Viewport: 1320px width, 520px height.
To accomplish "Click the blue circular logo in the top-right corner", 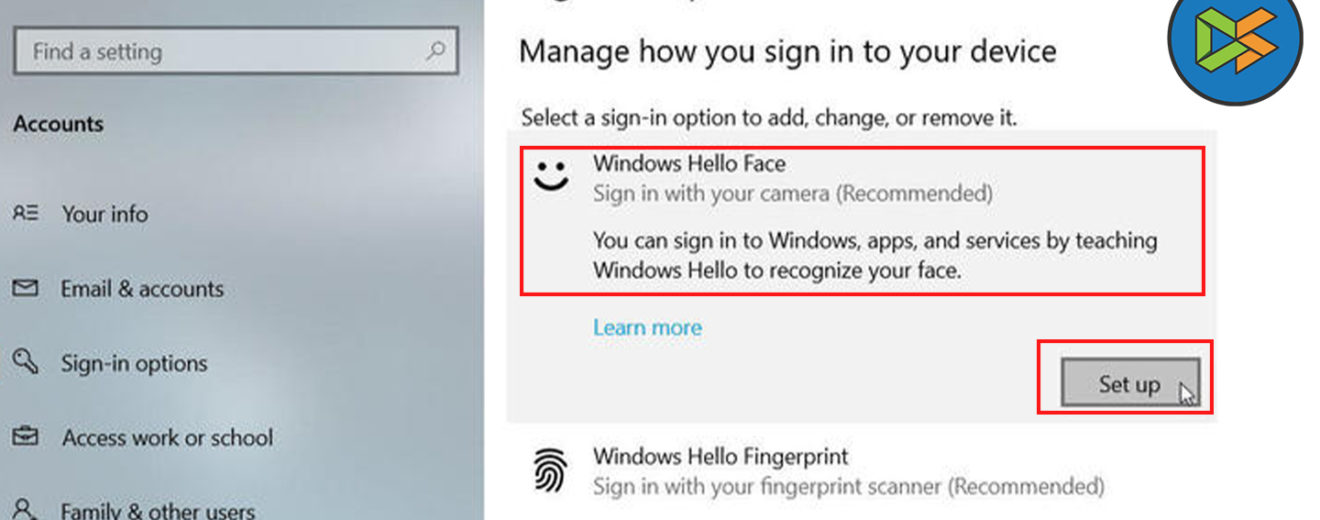I will (1235, 41).
